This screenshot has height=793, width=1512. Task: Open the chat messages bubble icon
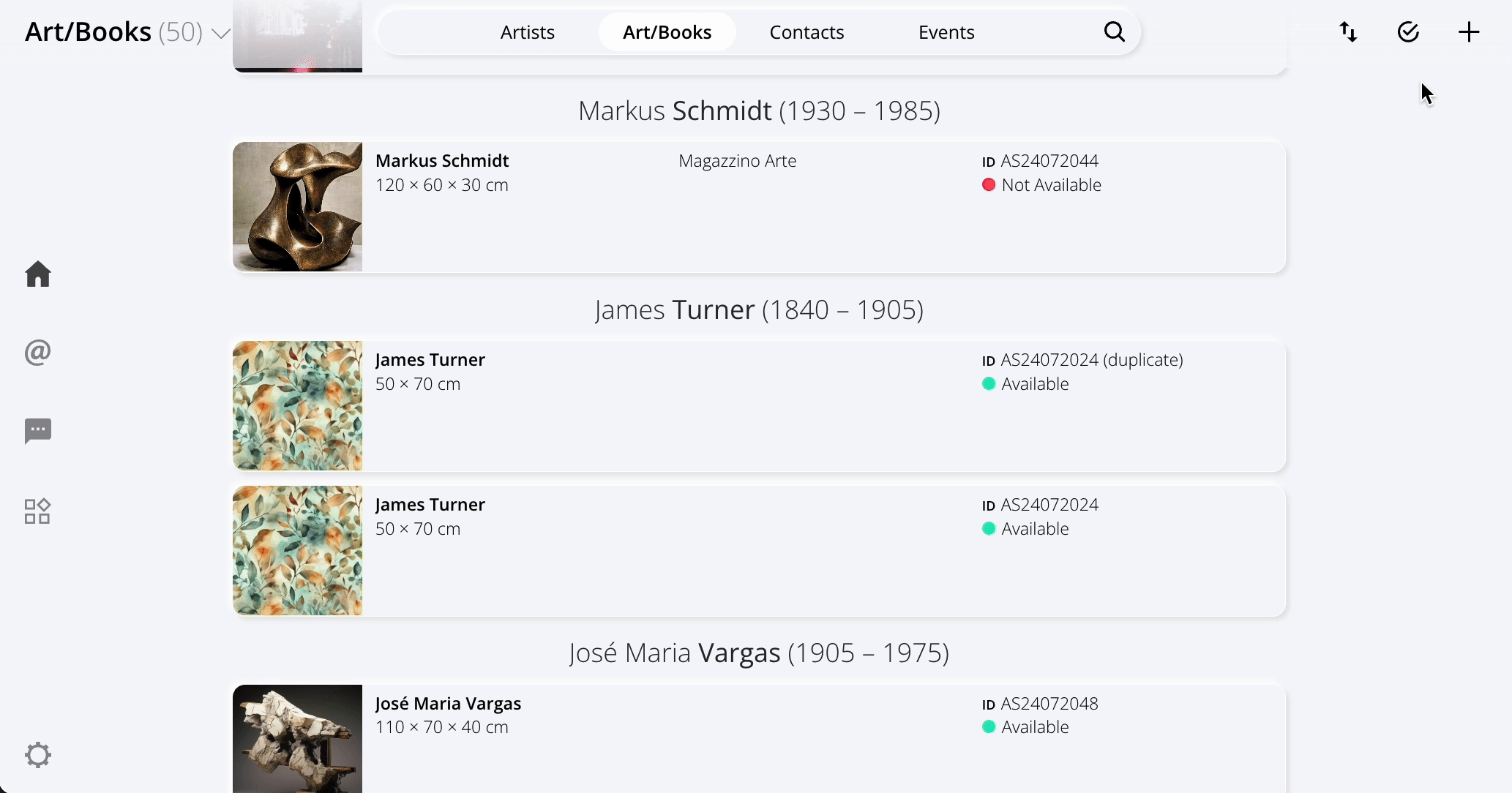coord(38,431)
